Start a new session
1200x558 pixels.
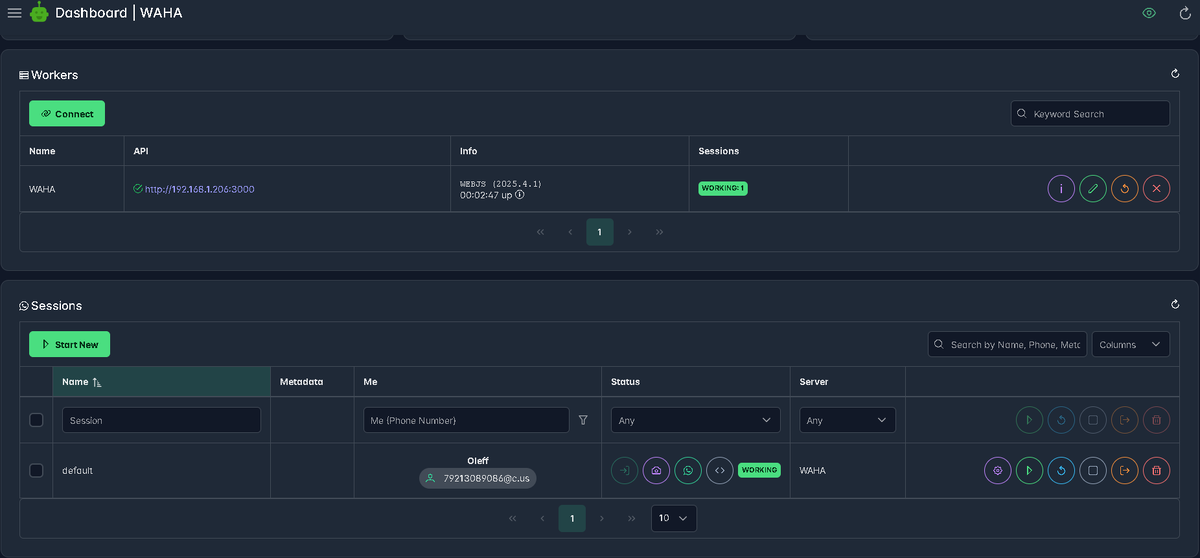[69, 344]
